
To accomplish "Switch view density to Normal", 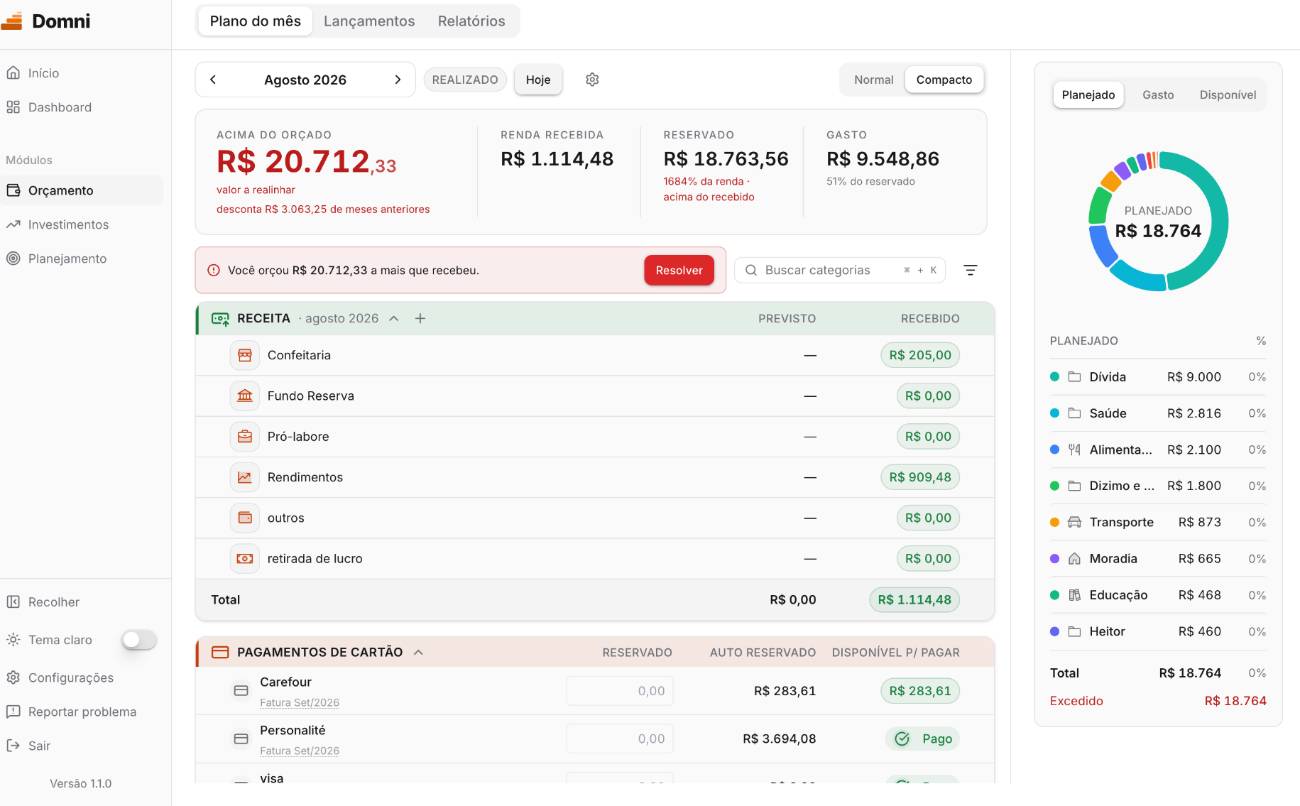I will pos(873,80).
